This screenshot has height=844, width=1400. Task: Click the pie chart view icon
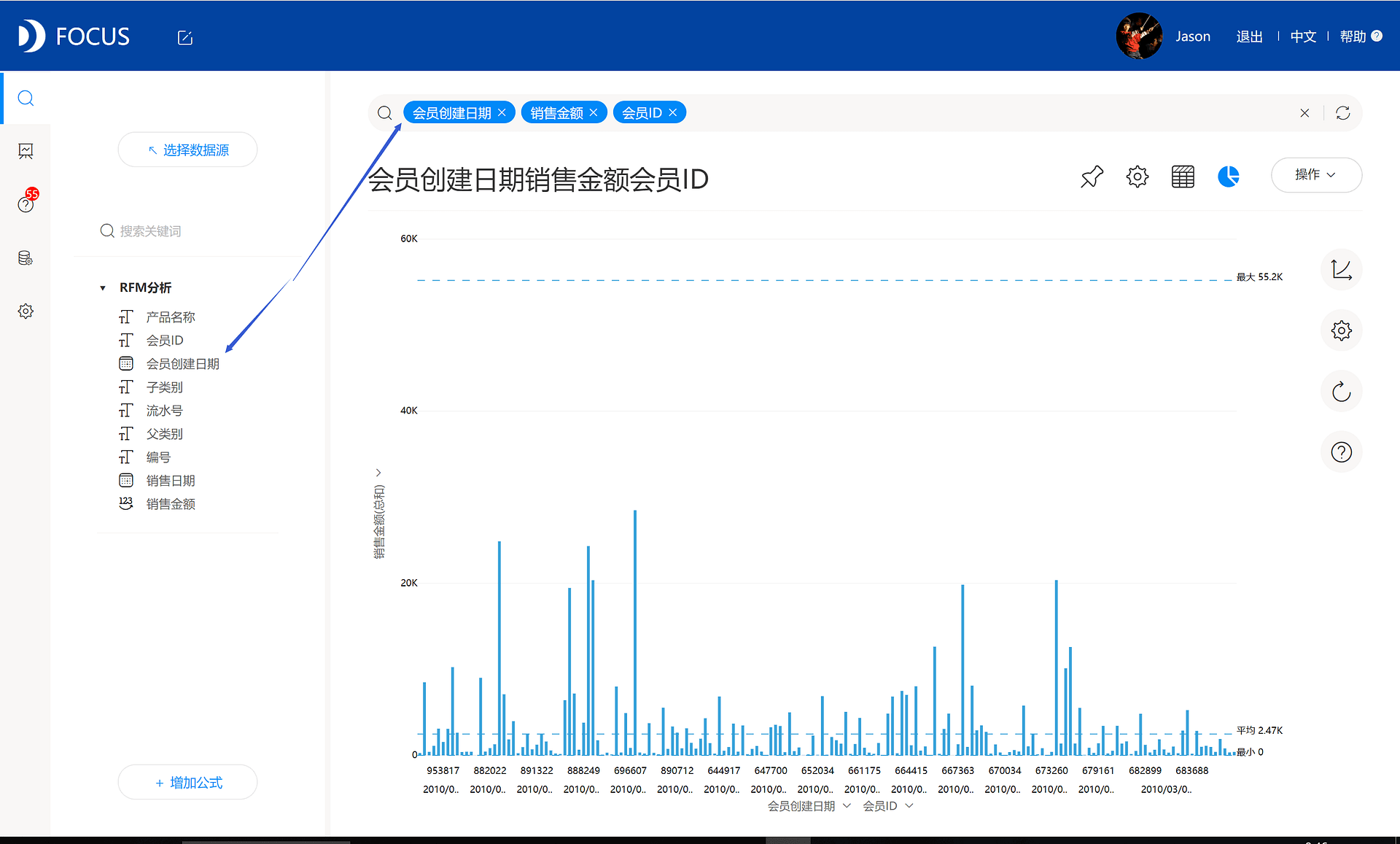click(x=1228, y=177)
